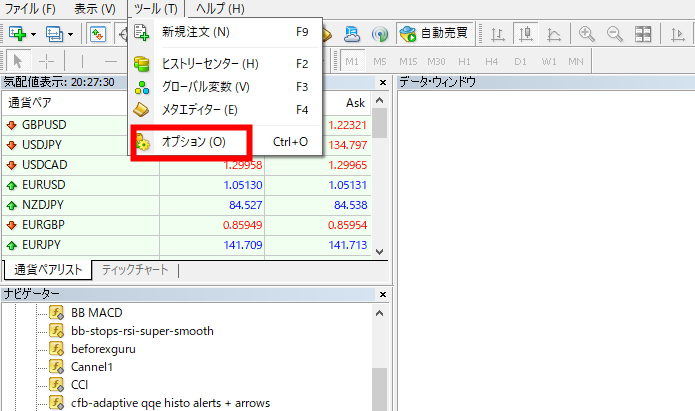695x411 pixels.
Task: Click the tile windows grid icon
Action: [643, 34]
